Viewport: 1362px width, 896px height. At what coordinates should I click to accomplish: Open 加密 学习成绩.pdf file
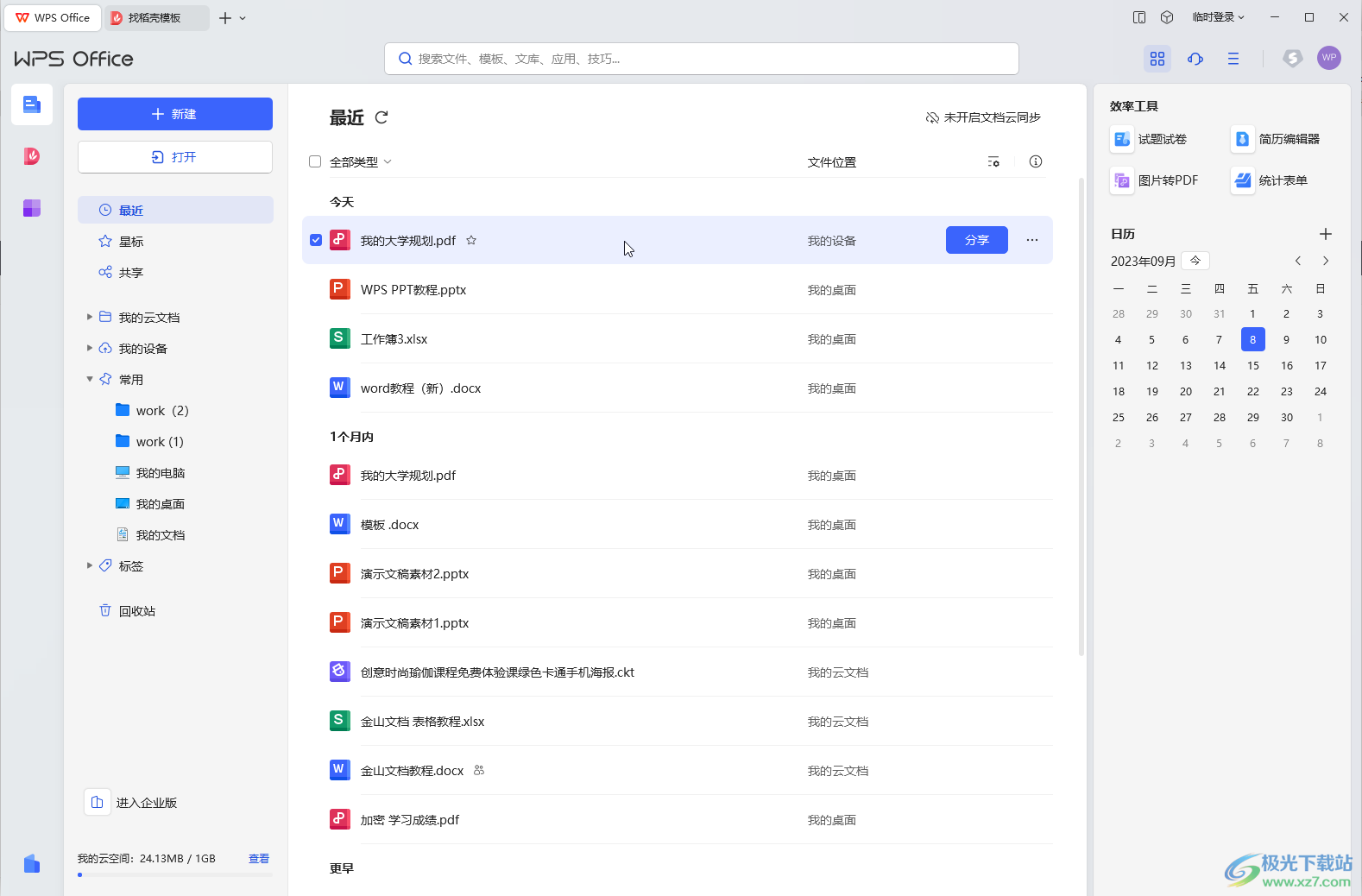678,819
